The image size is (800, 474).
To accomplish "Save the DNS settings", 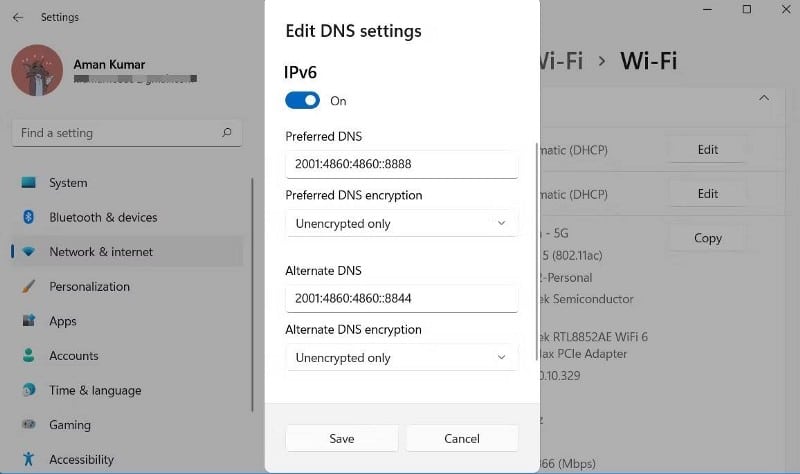I will click(342, 438).
